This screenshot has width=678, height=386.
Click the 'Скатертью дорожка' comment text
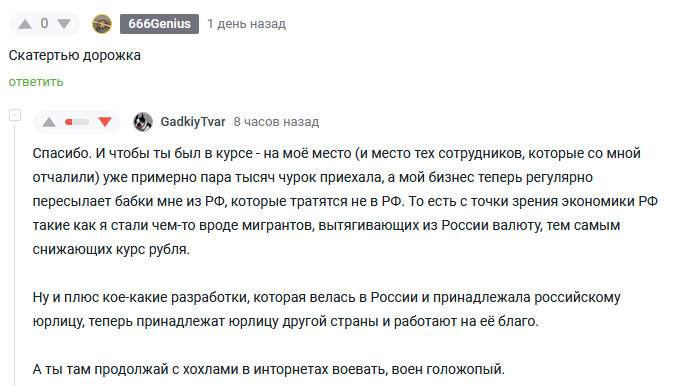[74, 55]
